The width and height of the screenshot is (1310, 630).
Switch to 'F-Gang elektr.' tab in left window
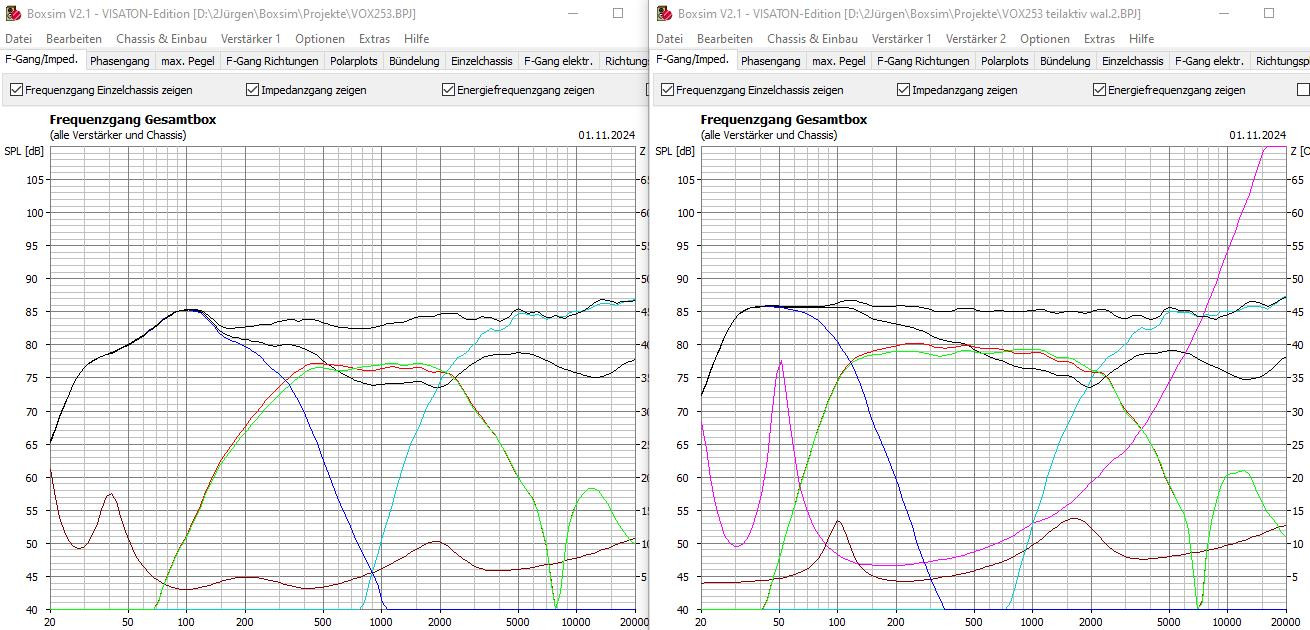(x=558, y=61)
